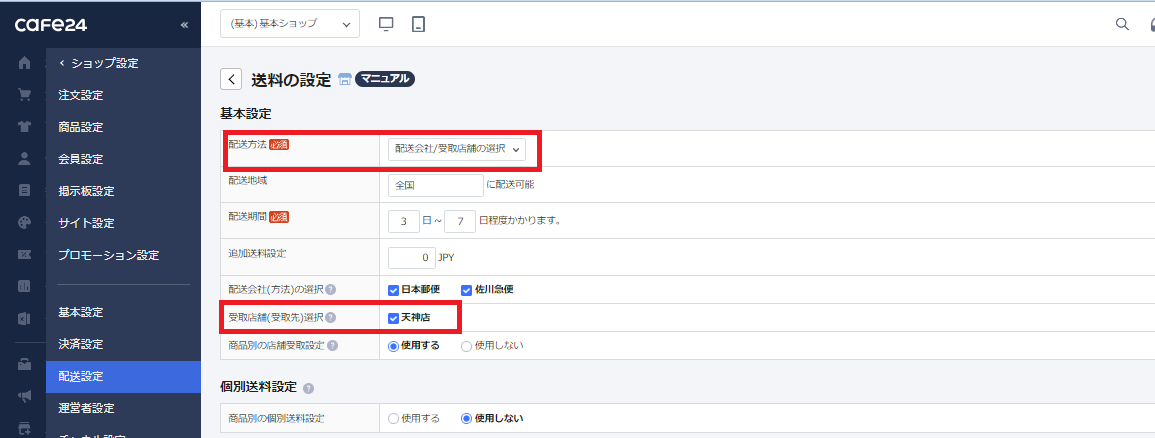Viewport: 1155px width, 438px height.
Task: Click the 追加送料設定 row label
Action: (257, 253)
